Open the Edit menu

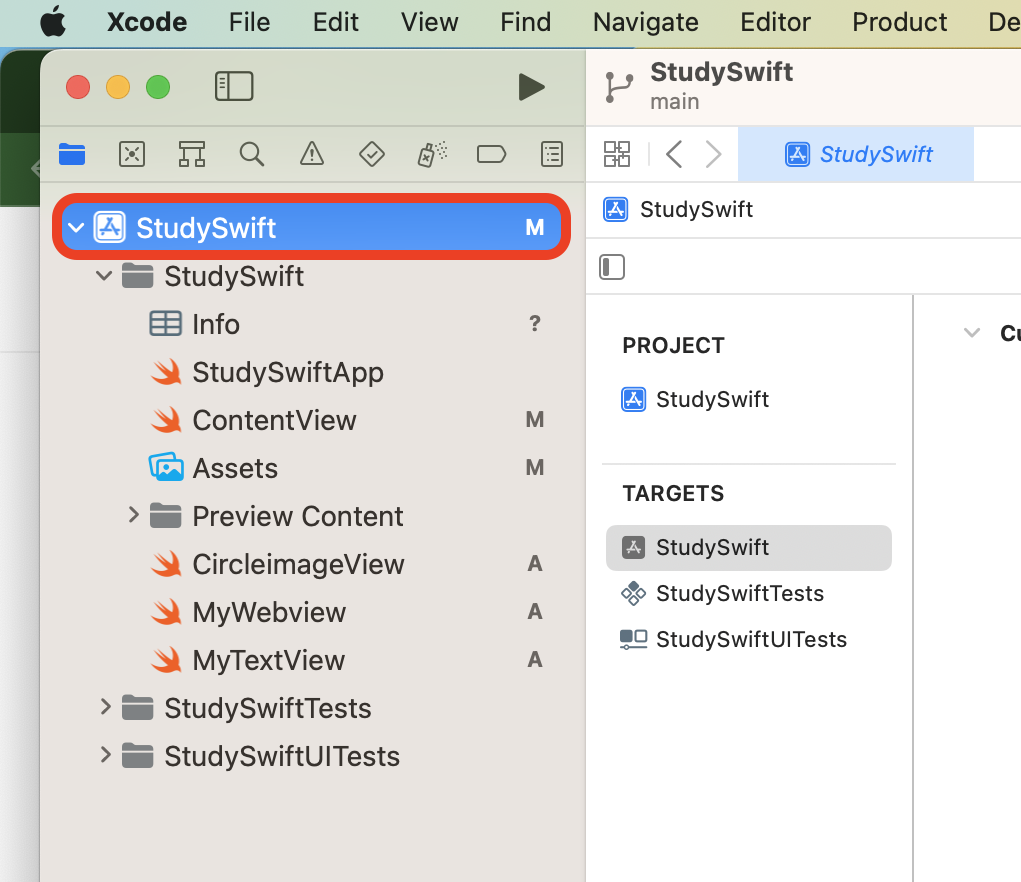coord(335,22)
